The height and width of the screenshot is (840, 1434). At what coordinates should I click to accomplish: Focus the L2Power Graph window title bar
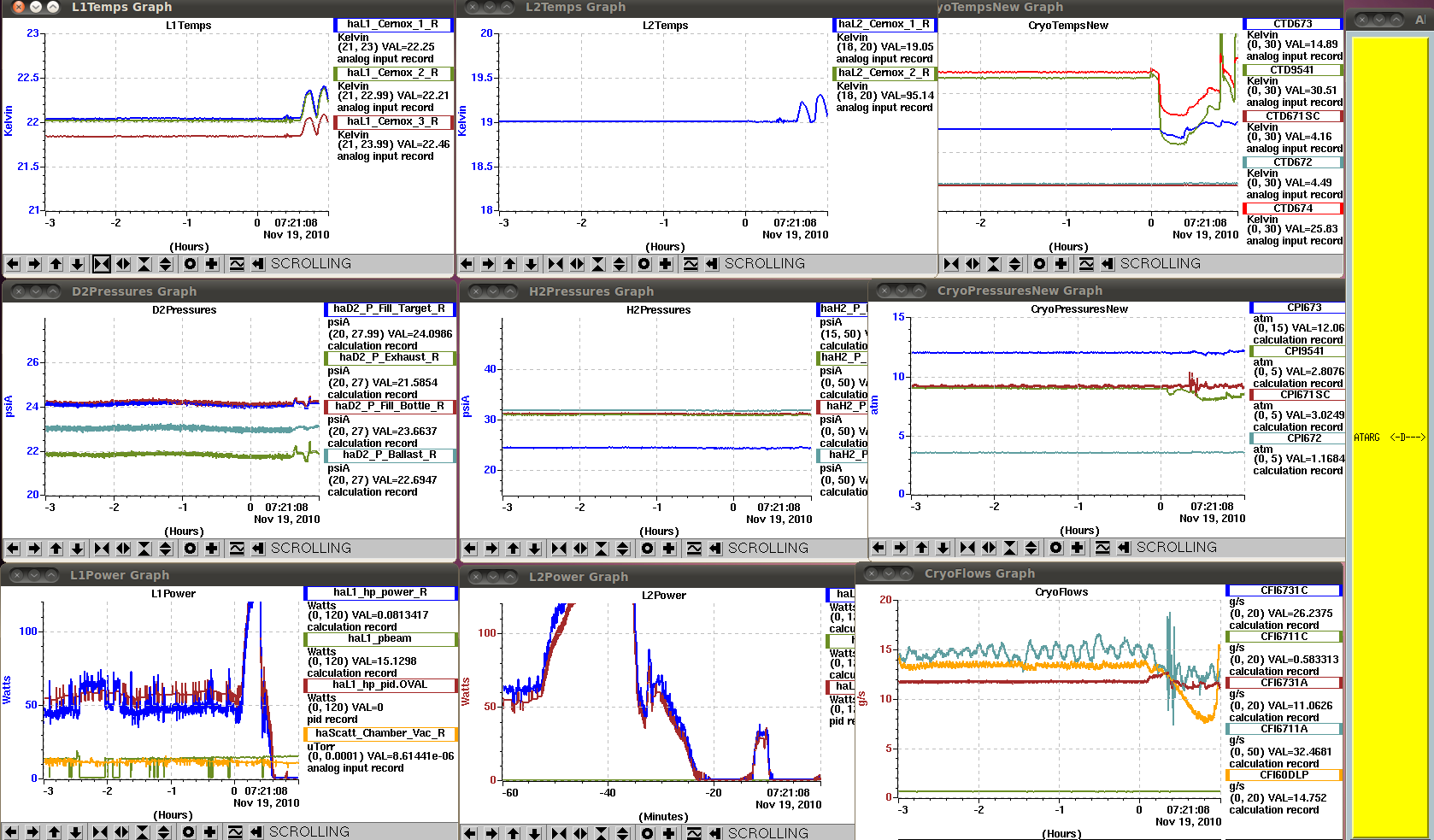[656, 577]
